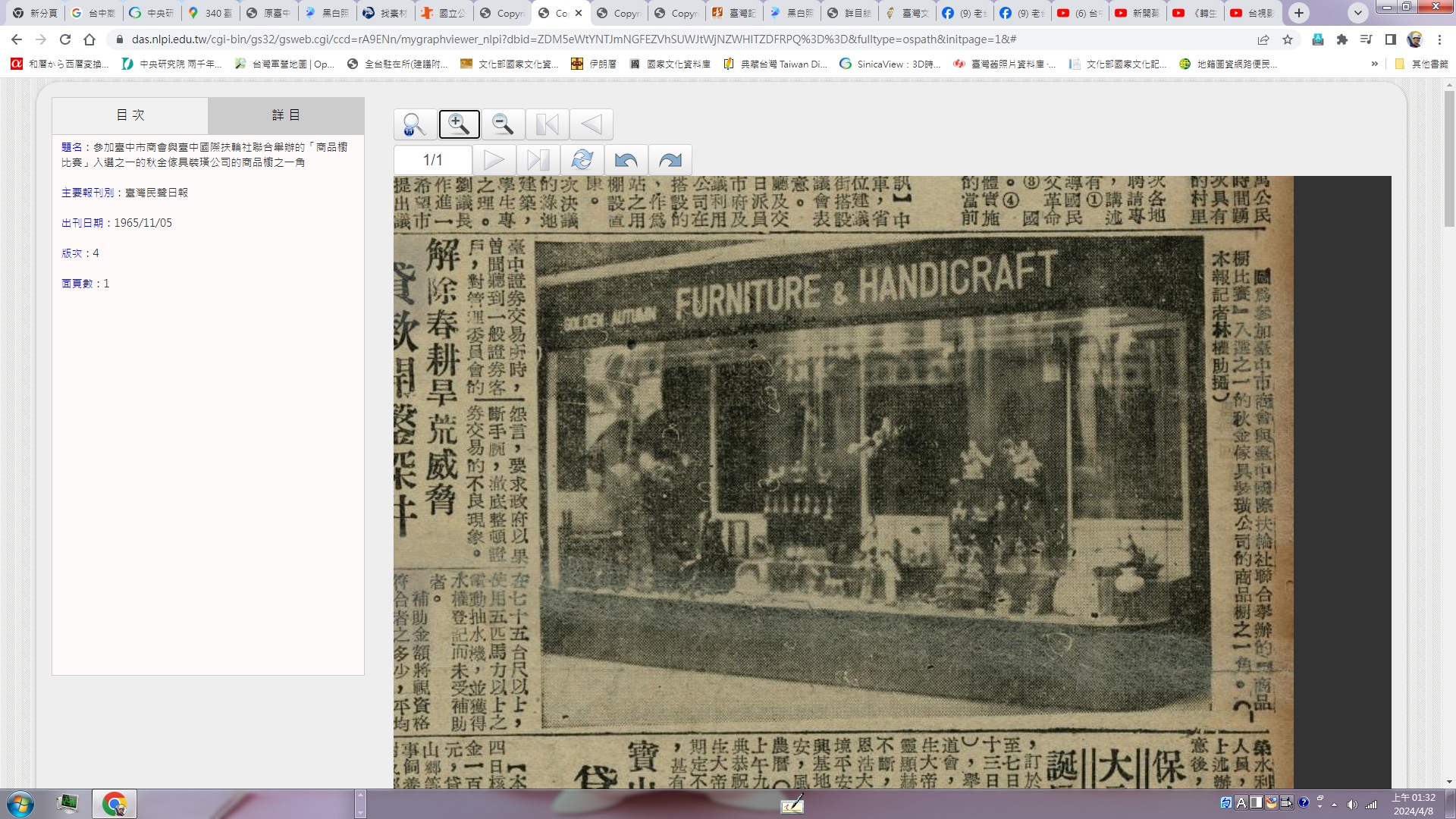Click the 出刊日期 field label
The width and height of the screenshot is (1456, 819).
coord(82,223)
